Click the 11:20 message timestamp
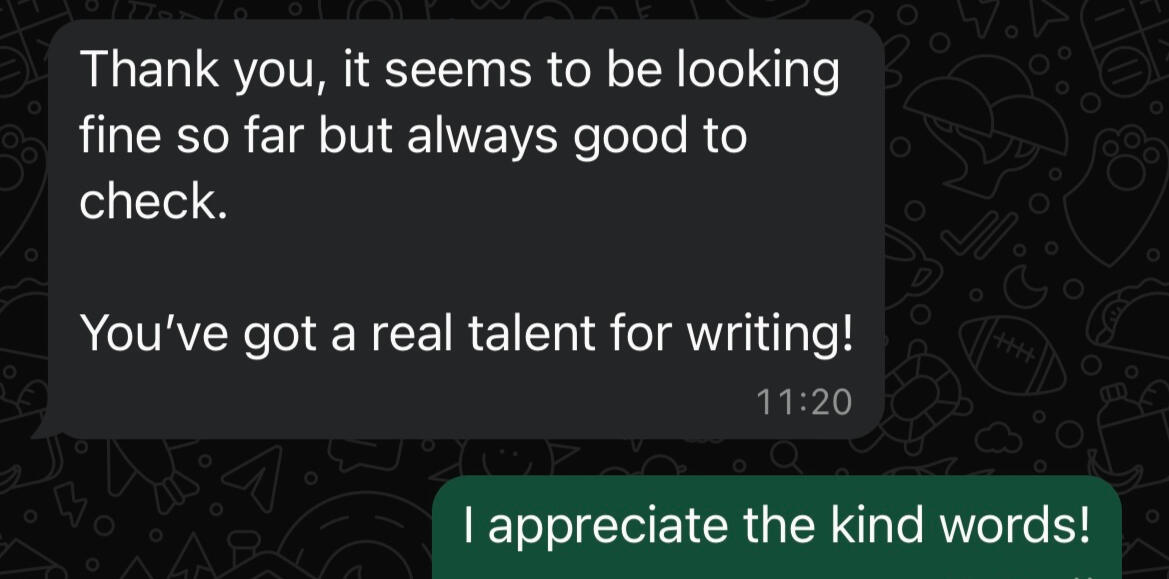Screen dimensions: 1169x579 pyautogui.click(x=804, y=402)
